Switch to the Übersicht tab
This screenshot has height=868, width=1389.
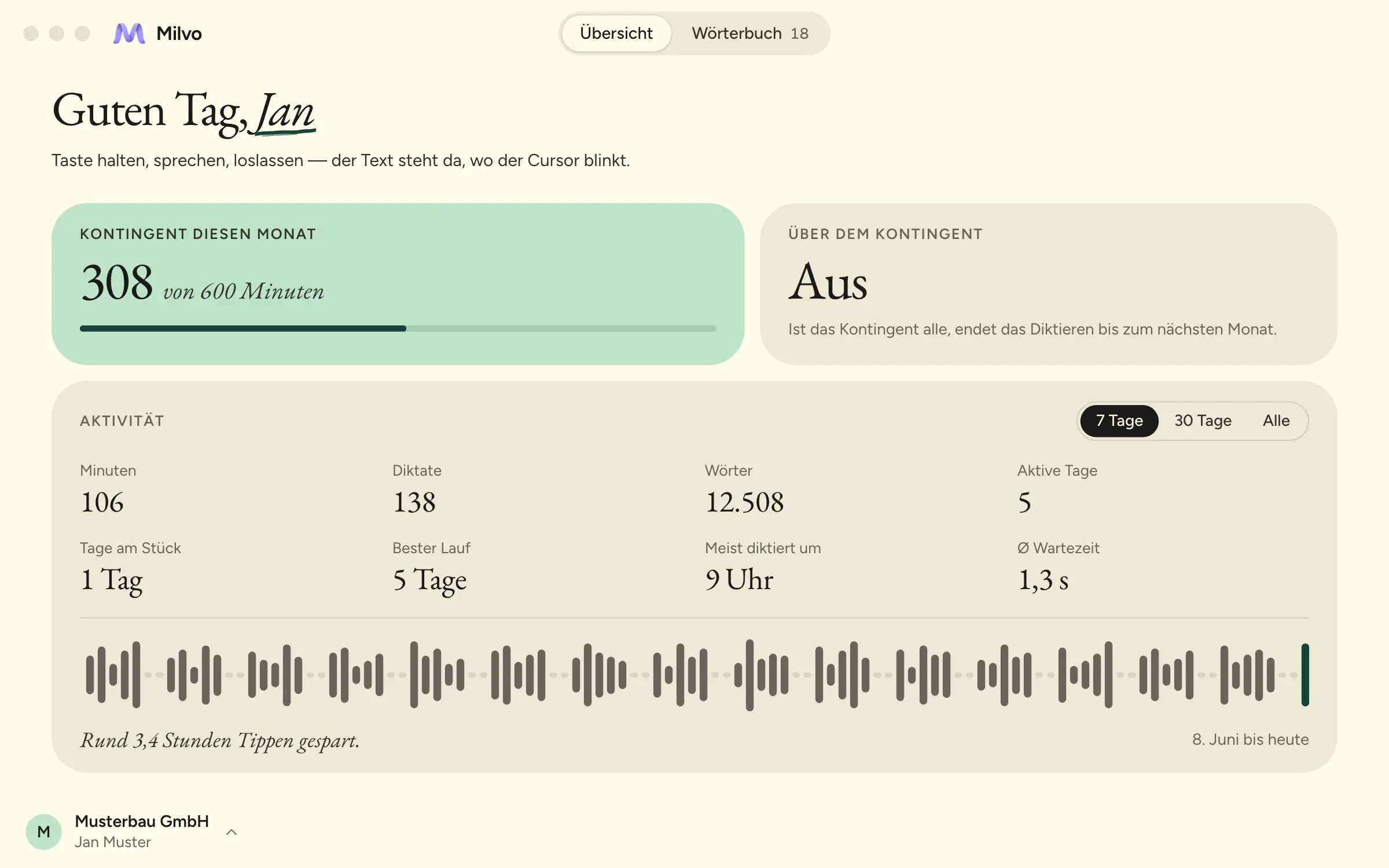(616, 34)
